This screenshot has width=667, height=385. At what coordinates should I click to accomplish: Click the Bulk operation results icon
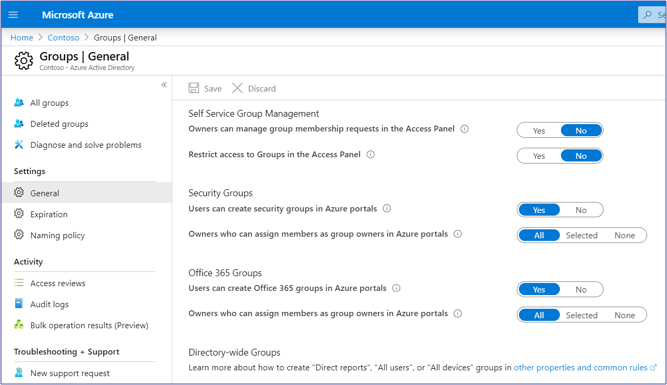pyautogui.click(x=19, y=325)
